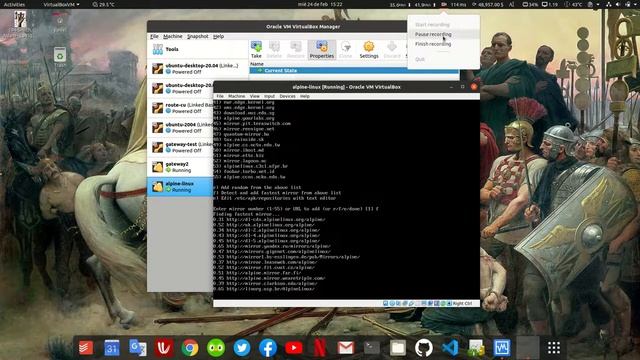
Task: Launch Twitter from the dock
Action: pyautogui.click(x=242, y=348)
